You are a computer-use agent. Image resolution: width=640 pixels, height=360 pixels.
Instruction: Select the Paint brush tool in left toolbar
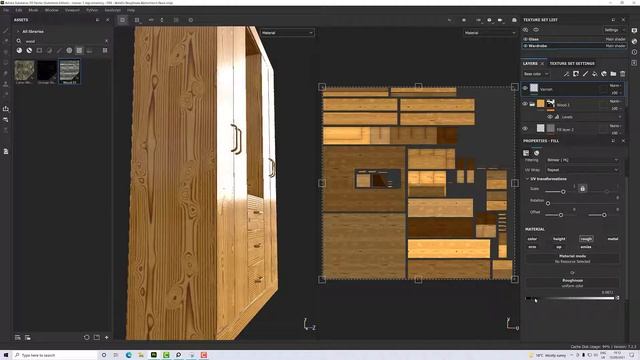pos(6,31)
